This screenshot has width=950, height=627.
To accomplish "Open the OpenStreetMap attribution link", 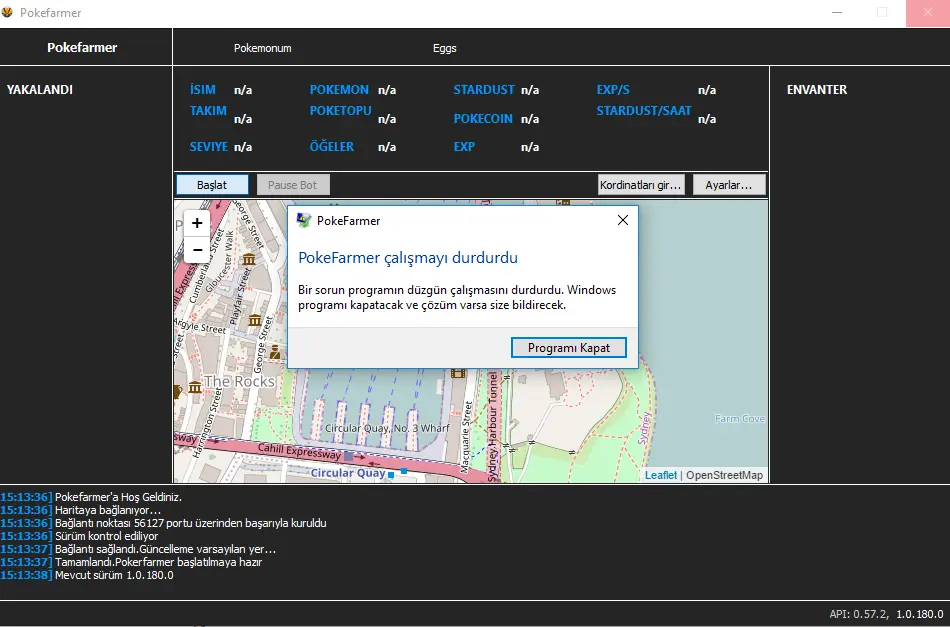I will pyautogui.click(x=724, y=475).
